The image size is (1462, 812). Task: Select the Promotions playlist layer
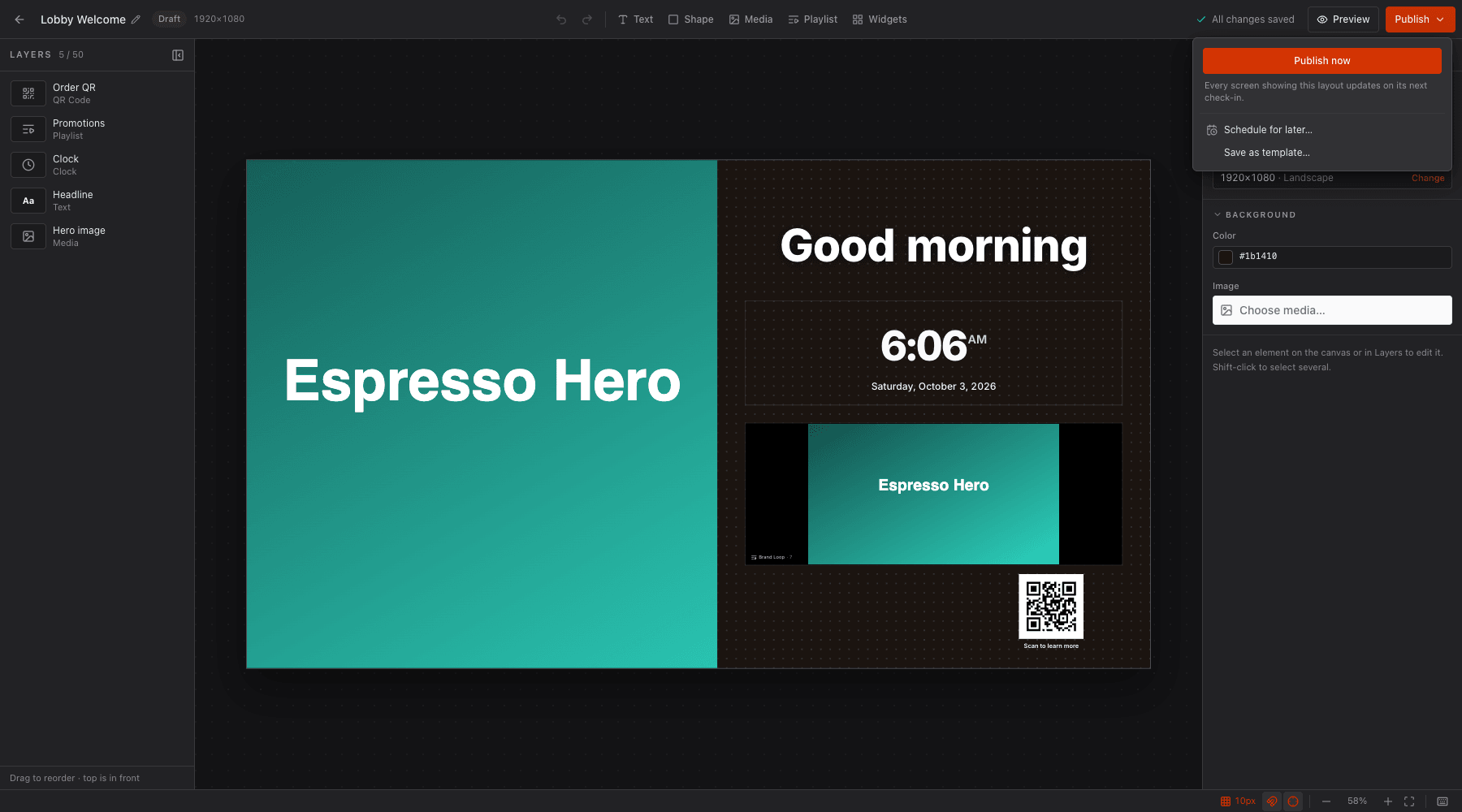coord(97,129)
